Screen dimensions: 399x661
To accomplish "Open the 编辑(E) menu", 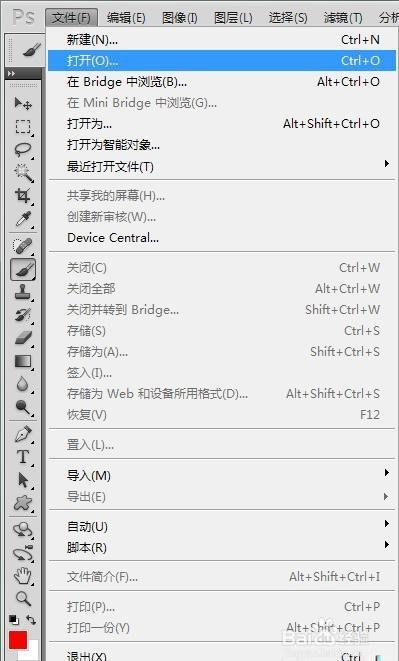I will coord(126,18).
